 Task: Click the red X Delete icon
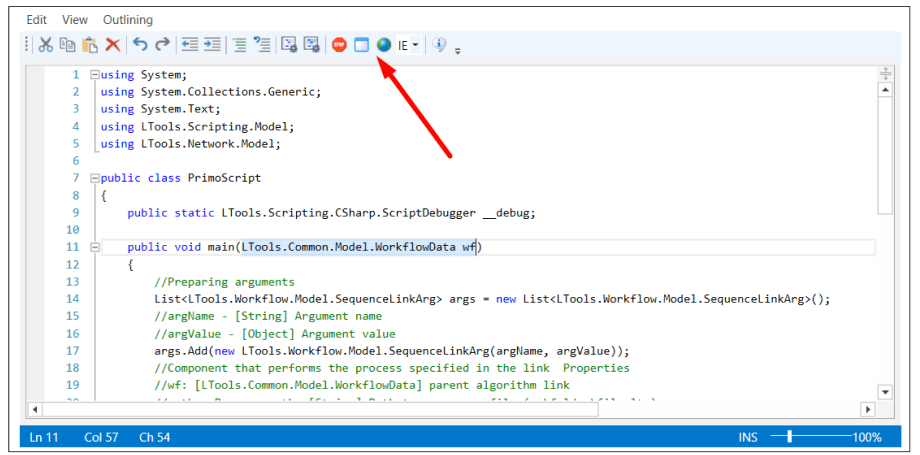113,45
